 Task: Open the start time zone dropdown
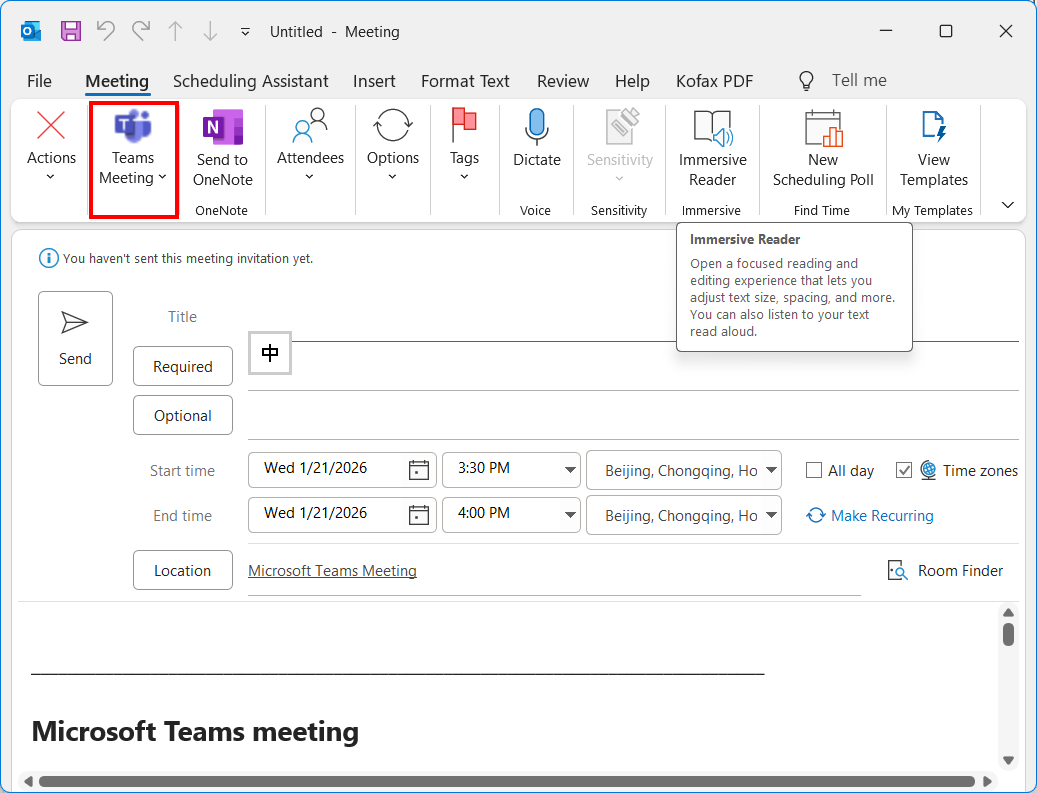(x=772, y=469)
